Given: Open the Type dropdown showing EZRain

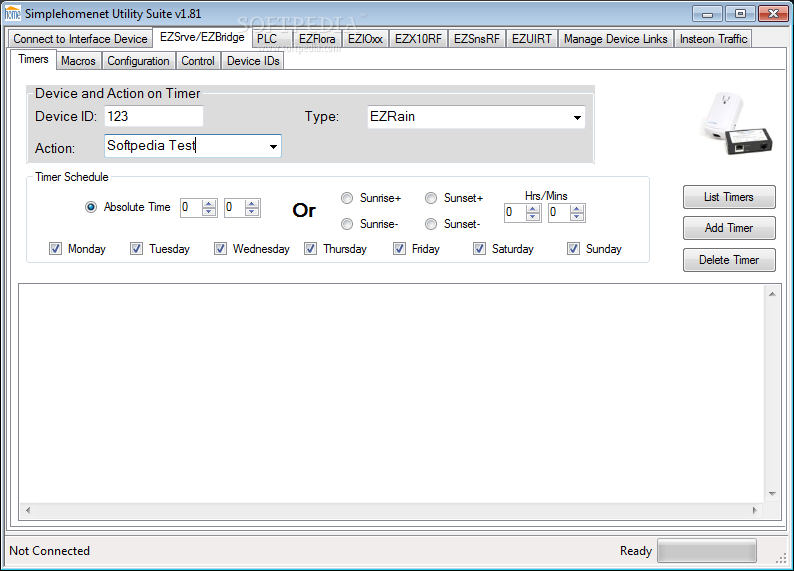Looking at the screenshot, I should (x=476, y=117).
